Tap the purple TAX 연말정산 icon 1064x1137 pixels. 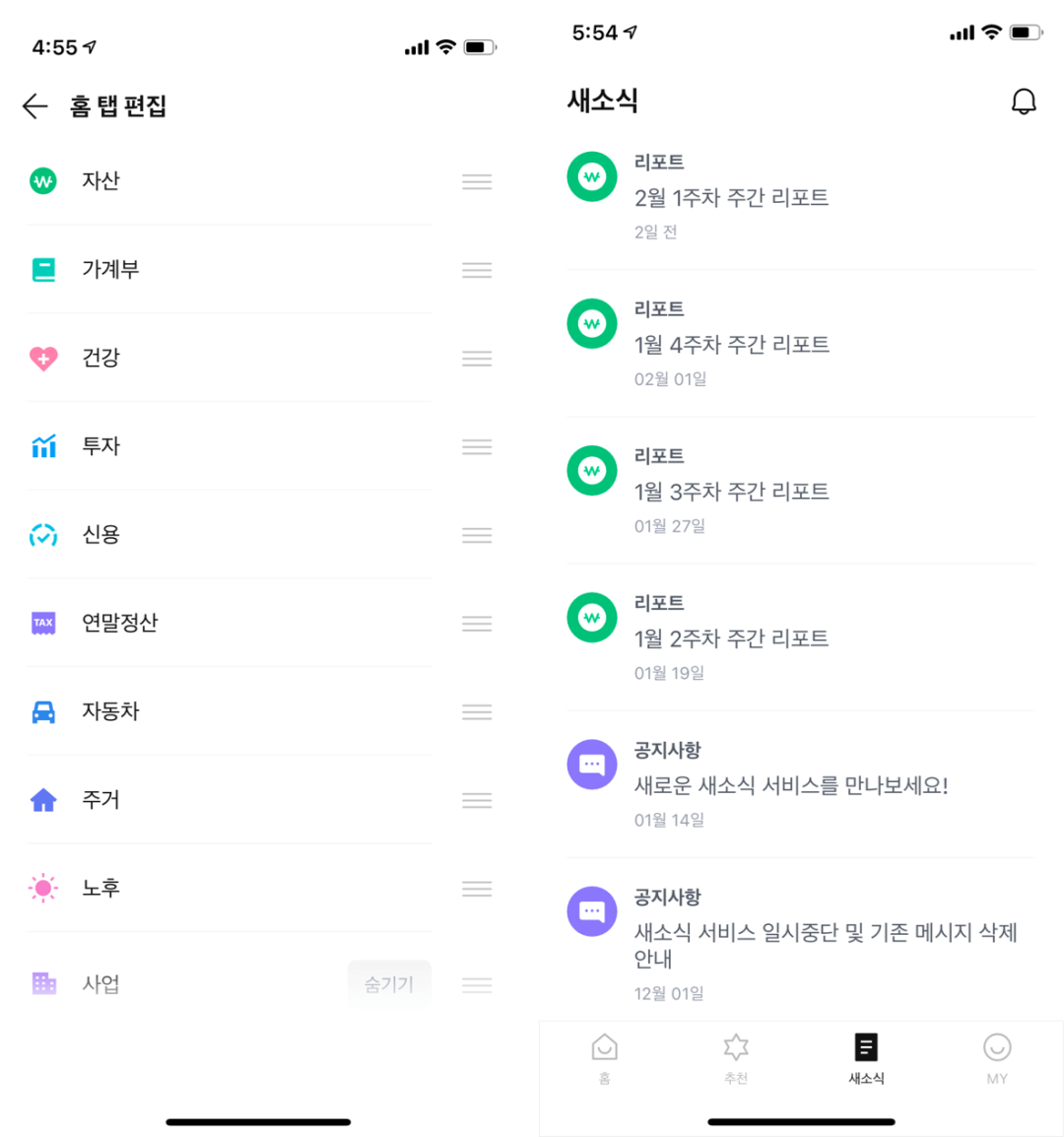[43, 623]
